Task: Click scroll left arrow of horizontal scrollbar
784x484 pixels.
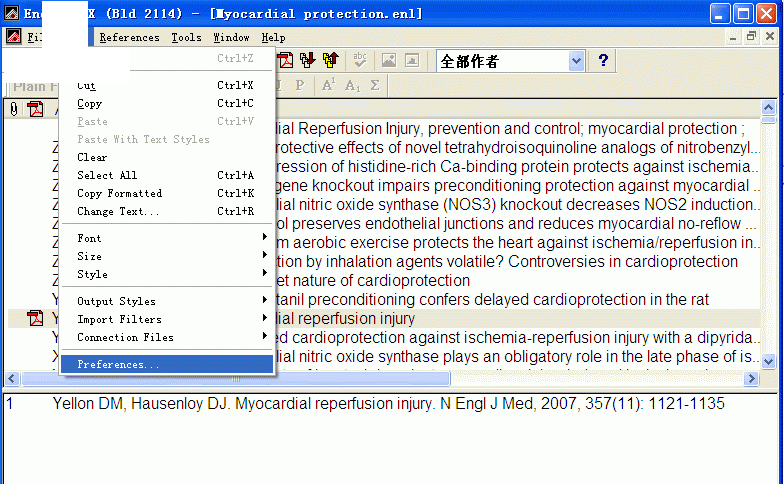Action: pos(12,378)
